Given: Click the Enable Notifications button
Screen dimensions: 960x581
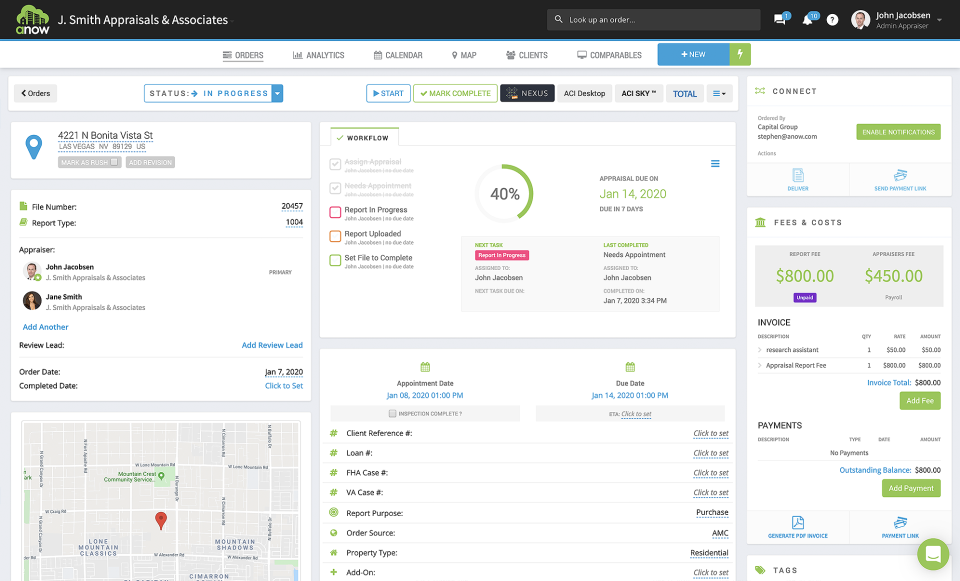Looking at the screenshot, I should coord(899,131).
